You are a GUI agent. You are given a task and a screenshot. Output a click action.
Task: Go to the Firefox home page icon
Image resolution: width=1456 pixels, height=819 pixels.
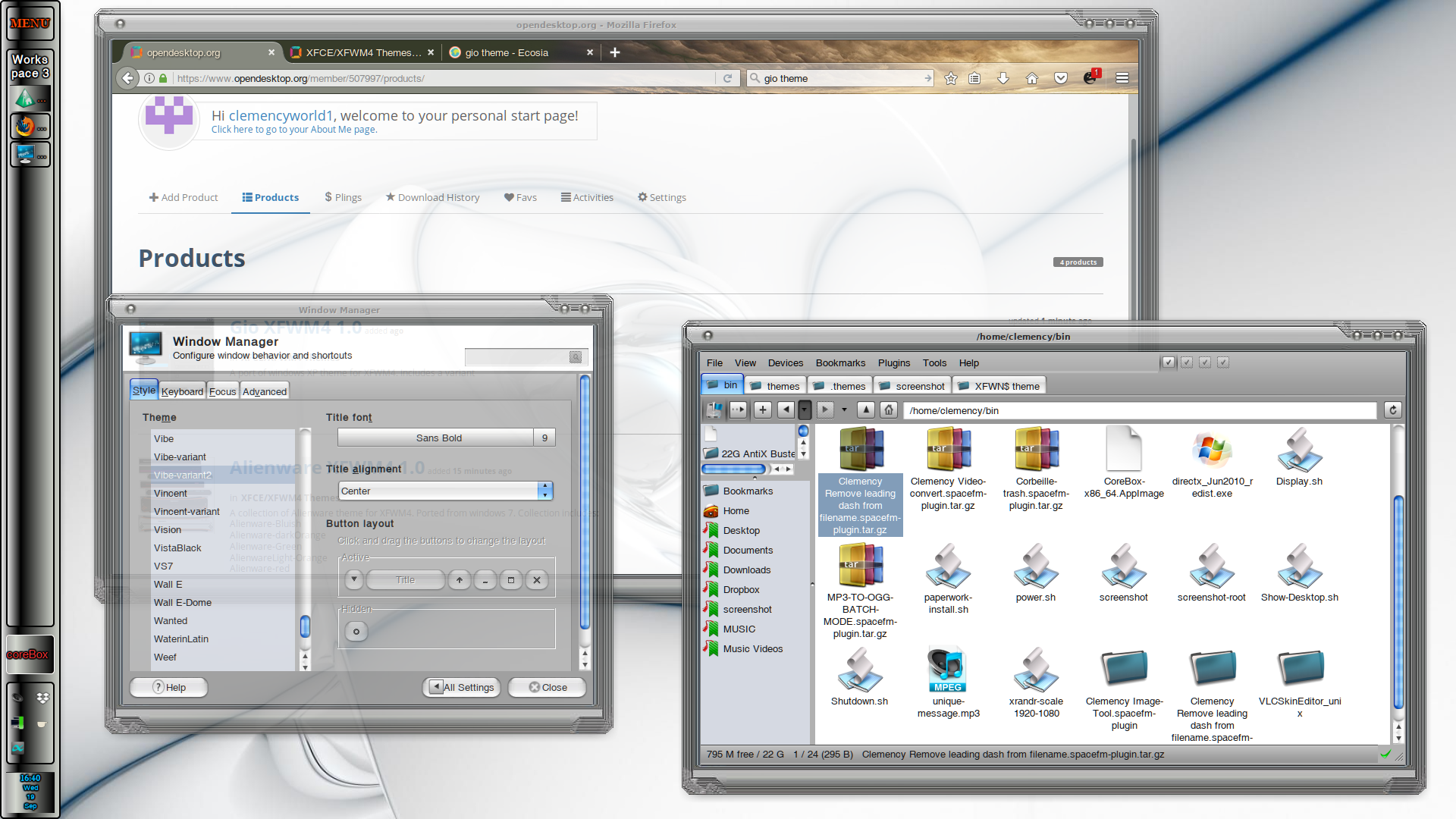(1032, 78)
